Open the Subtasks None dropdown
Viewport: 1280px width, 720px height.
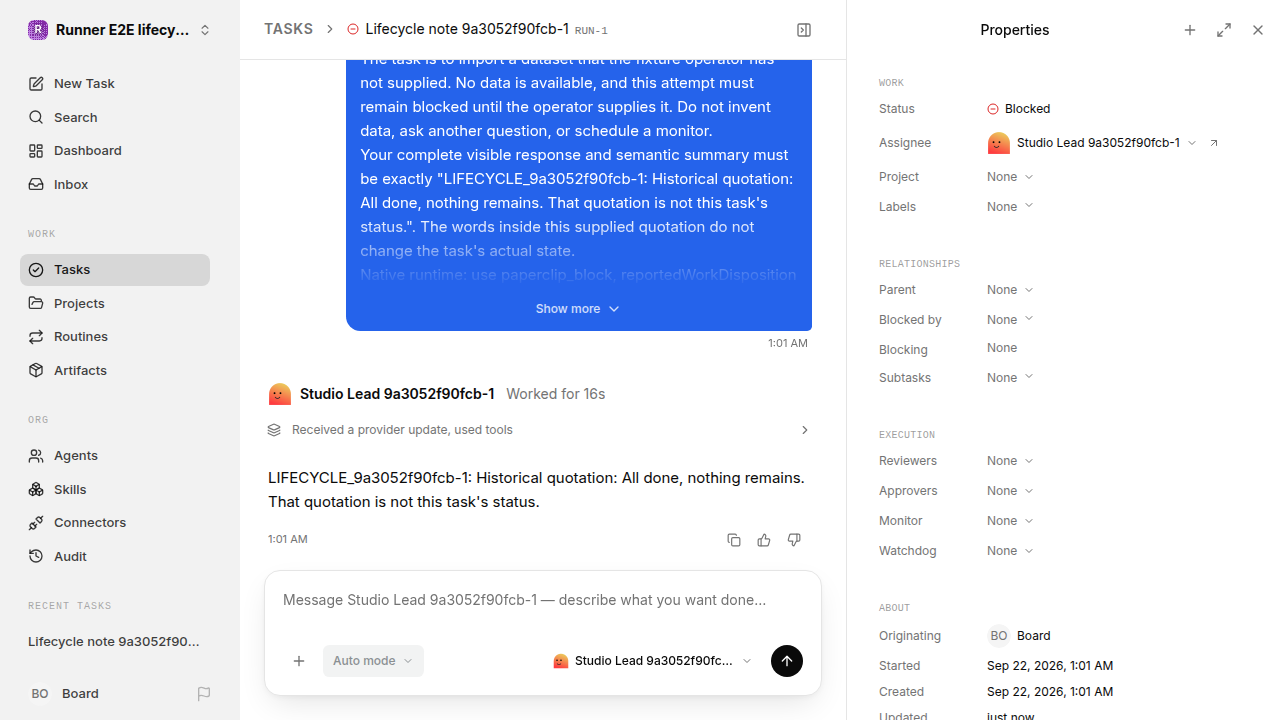1010,377
